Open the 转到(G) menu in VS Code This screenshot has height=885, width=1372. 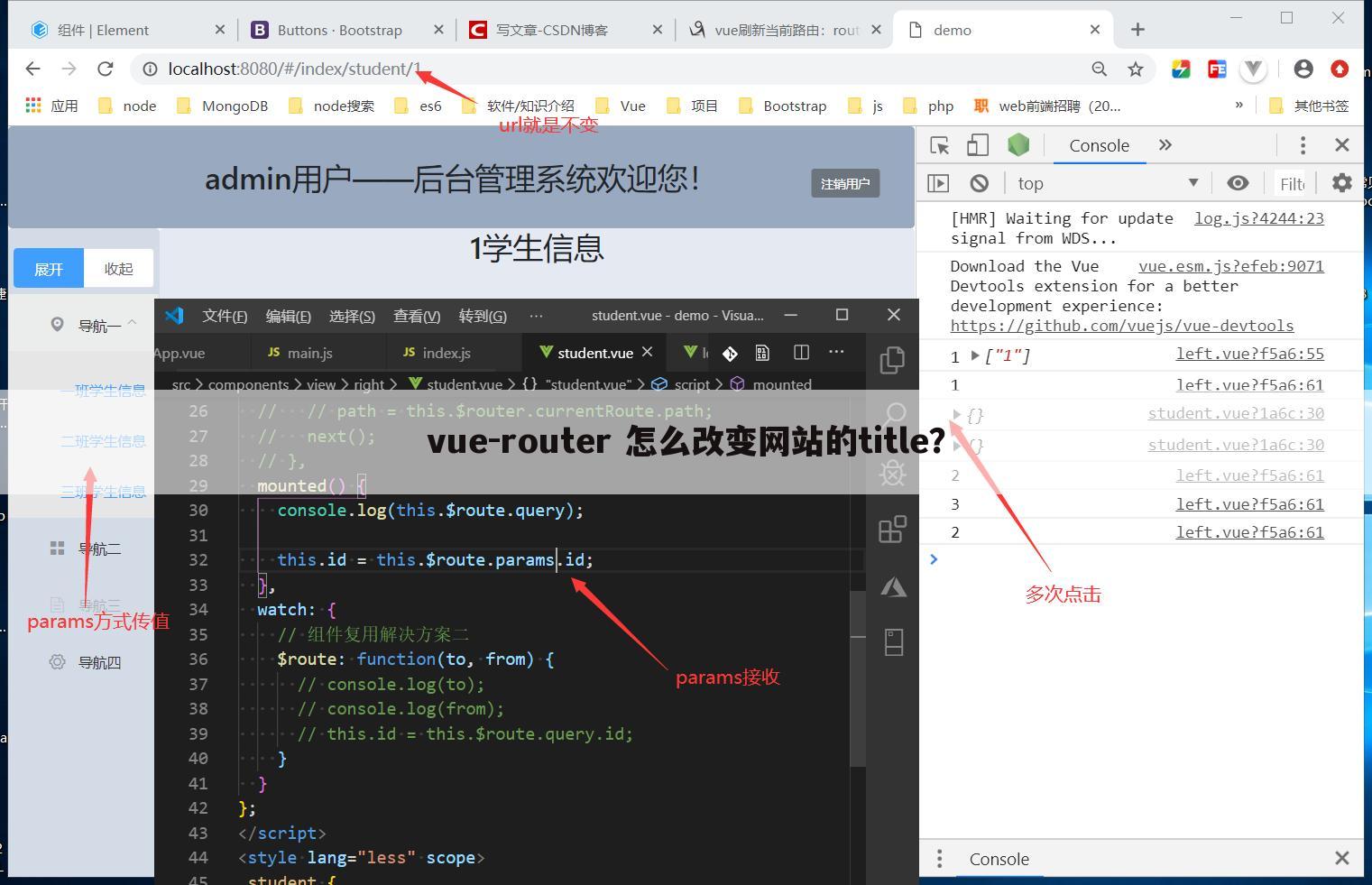point(483,315)
